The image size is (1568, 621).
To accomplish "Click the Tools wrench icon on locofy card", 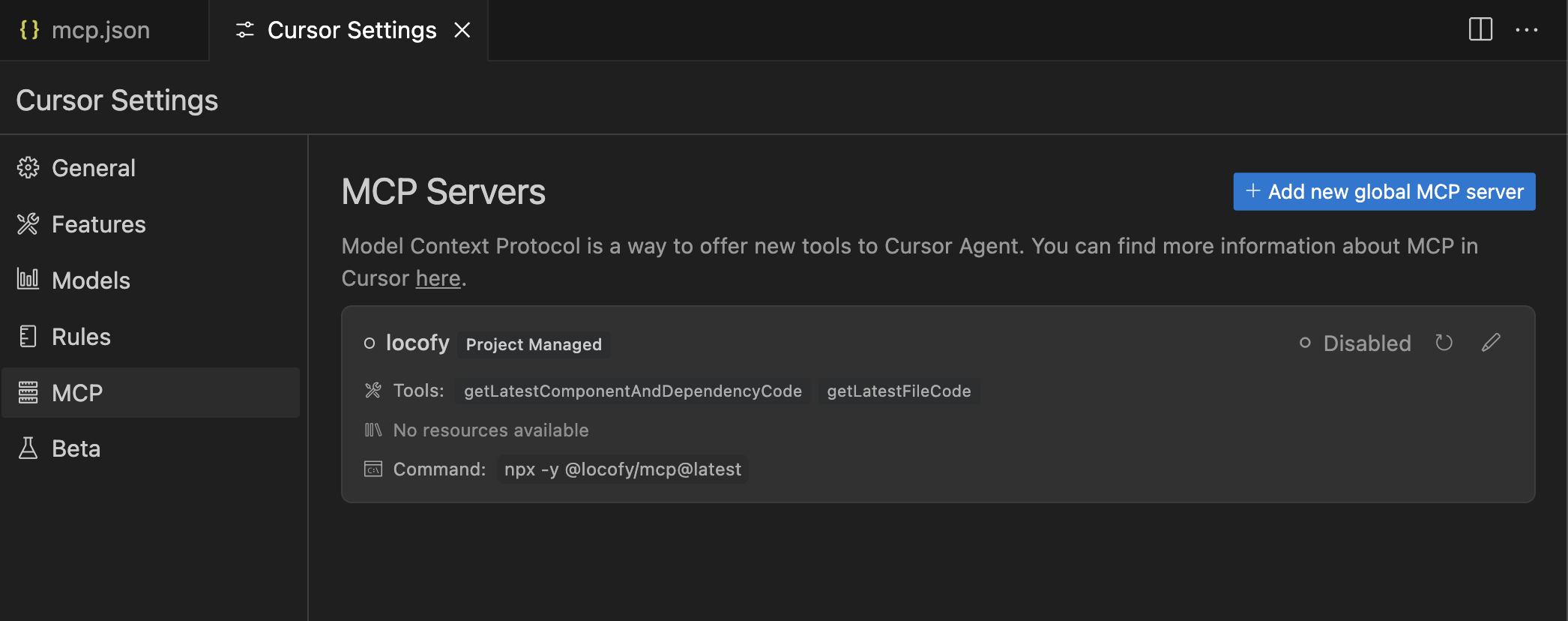I will (373, 390).
